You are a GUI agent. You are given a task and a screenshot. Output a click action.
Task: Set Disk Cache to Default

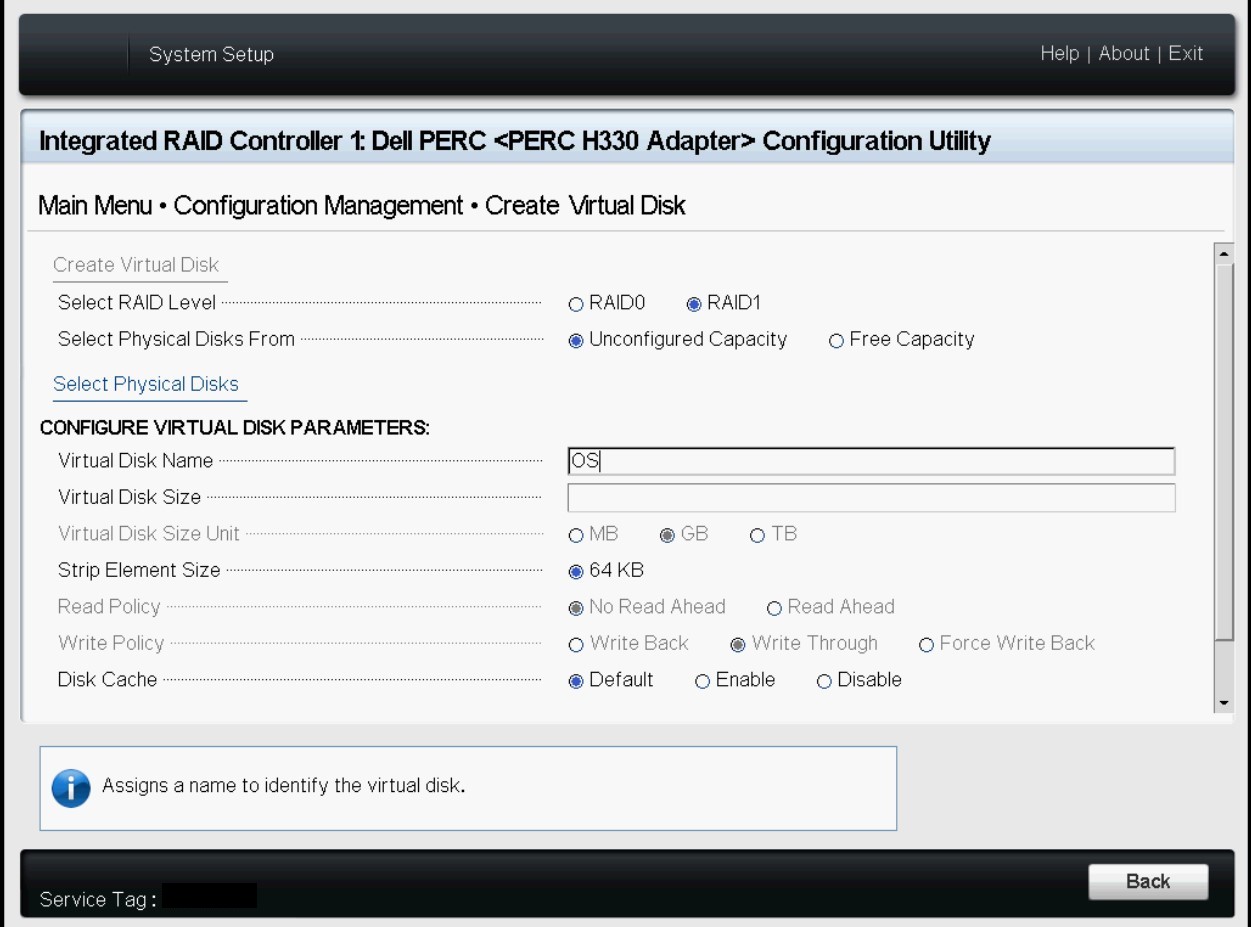pos(575,681)
